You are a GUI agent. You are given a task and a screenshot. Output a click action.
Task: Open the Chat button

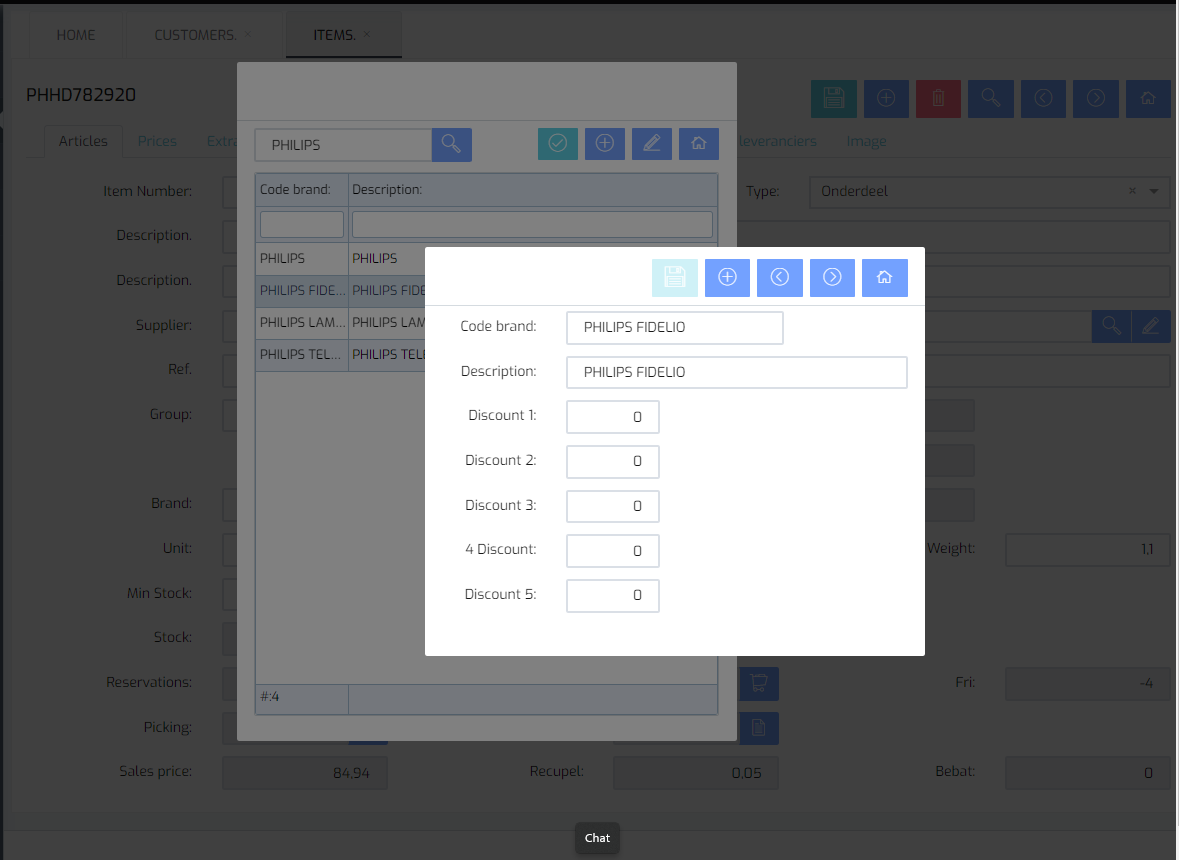[598, 838]
